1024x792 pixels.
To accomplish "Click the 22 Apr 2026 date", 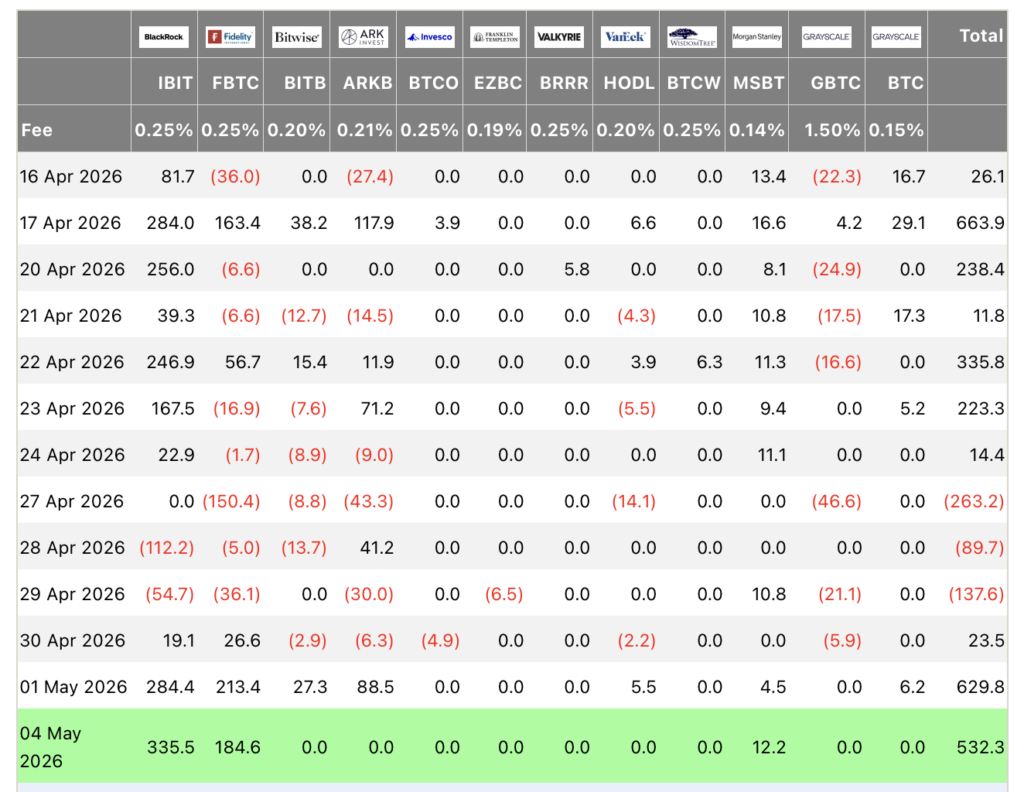I will tap(72, 362).
